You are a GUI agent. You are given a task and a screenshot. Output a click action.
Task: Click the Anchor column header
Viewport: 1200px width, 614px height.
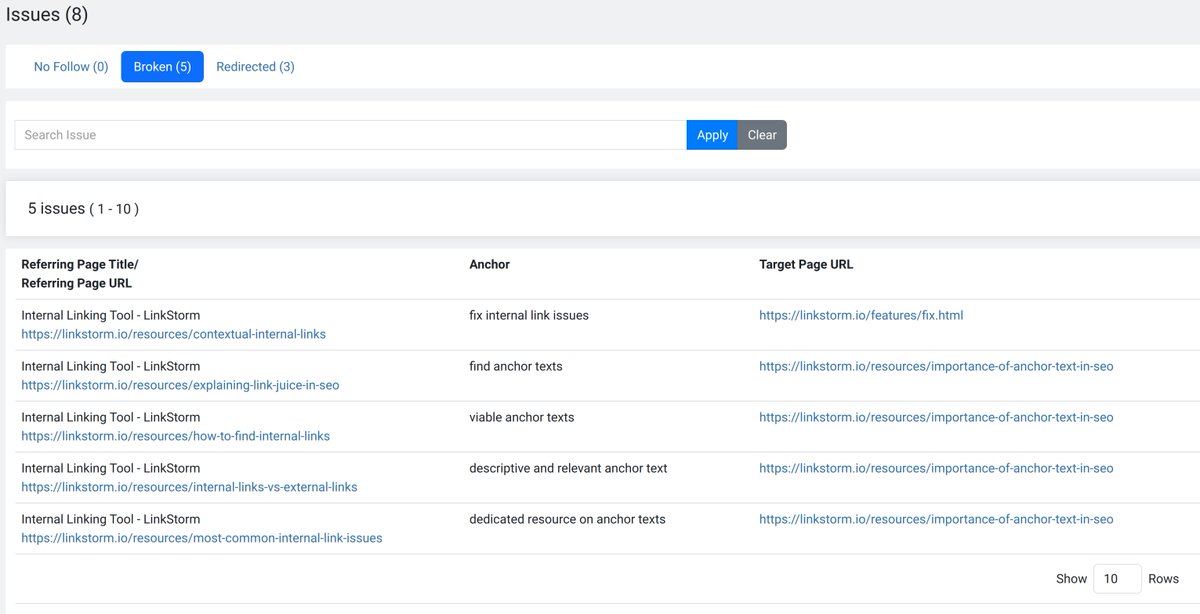click(489, 264)
